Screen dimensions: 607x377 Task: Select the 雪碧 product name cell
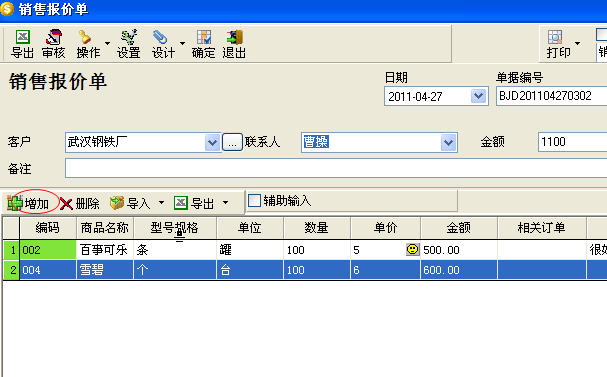(105, 270)
